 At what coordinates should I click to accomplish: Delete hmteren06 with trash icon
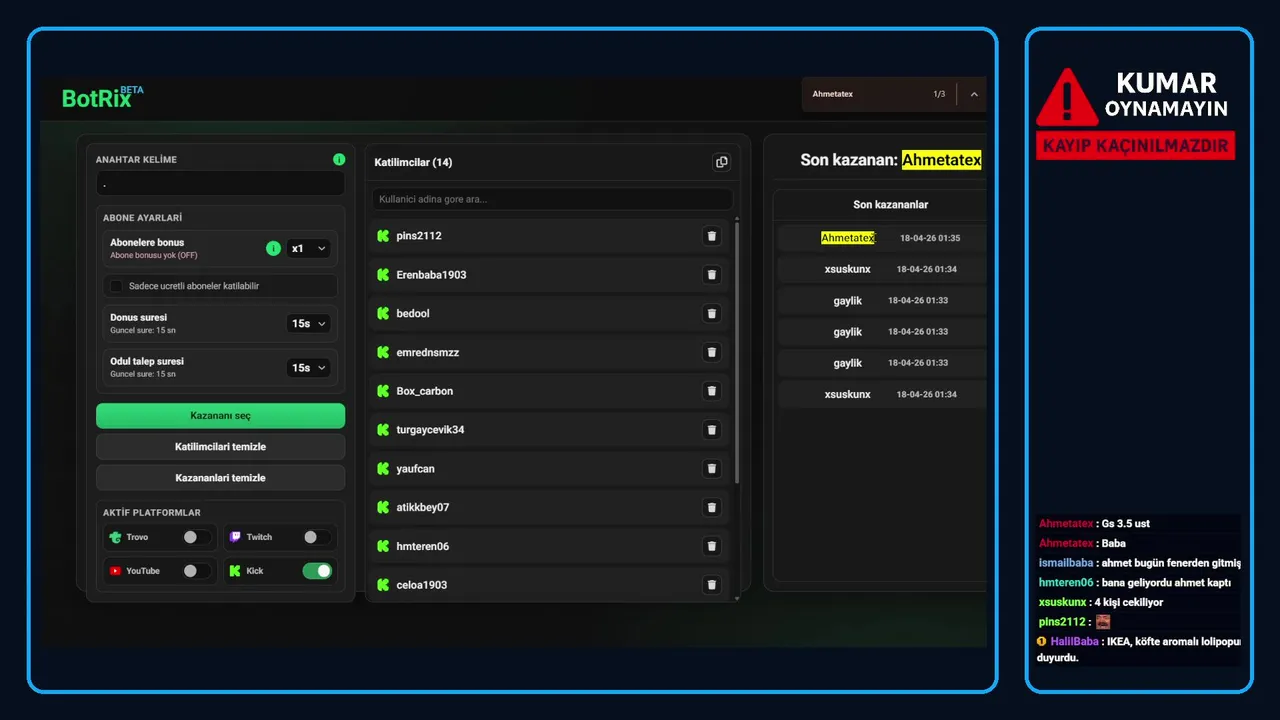click(712, 546)
